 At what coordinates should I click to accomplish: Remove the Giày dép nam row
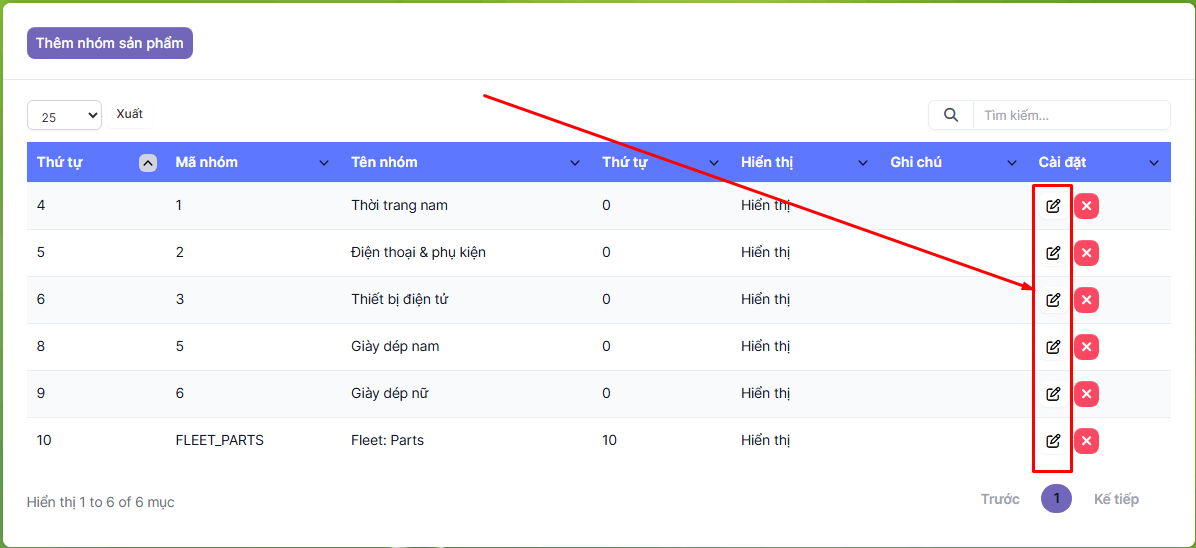[x=1086, y=347]
